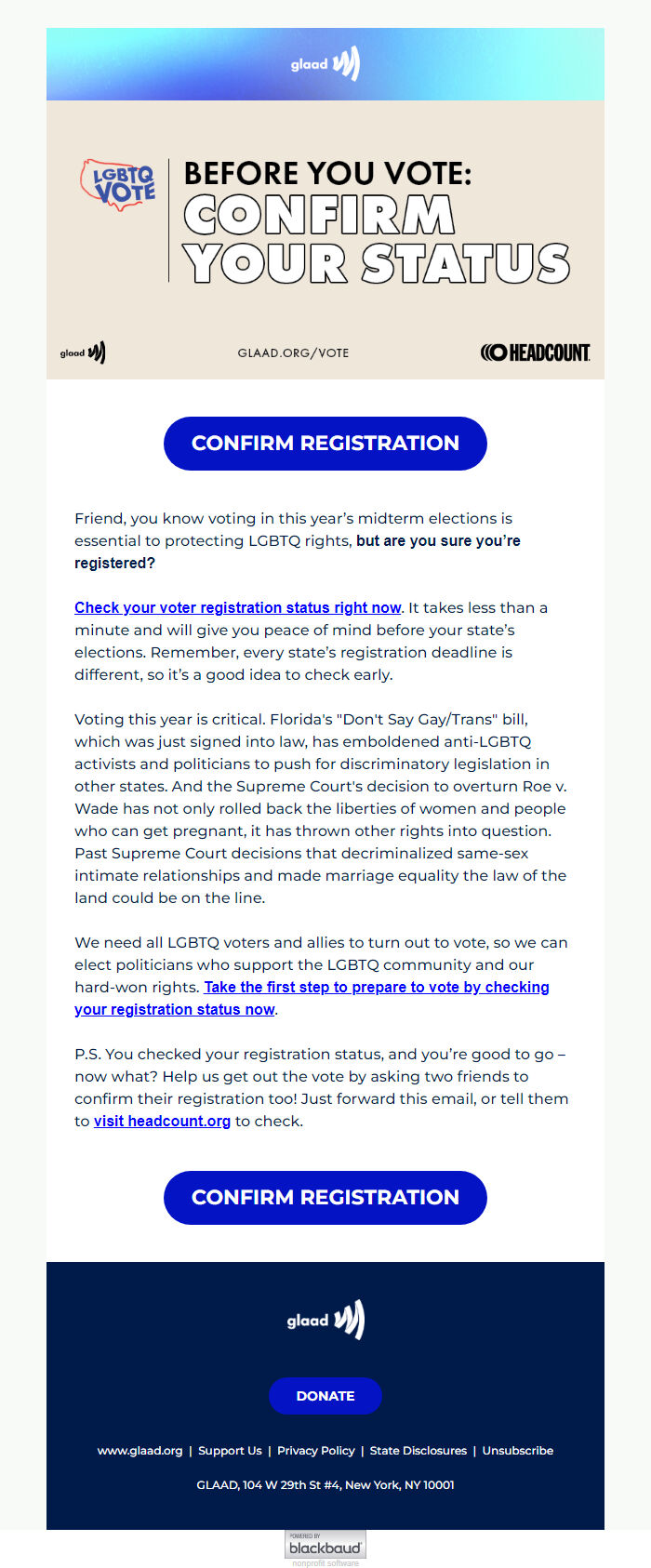Click the GLAAD logo in the gradient header
The width and height of the screenshot is (651, 1568).
coord(325,64)
